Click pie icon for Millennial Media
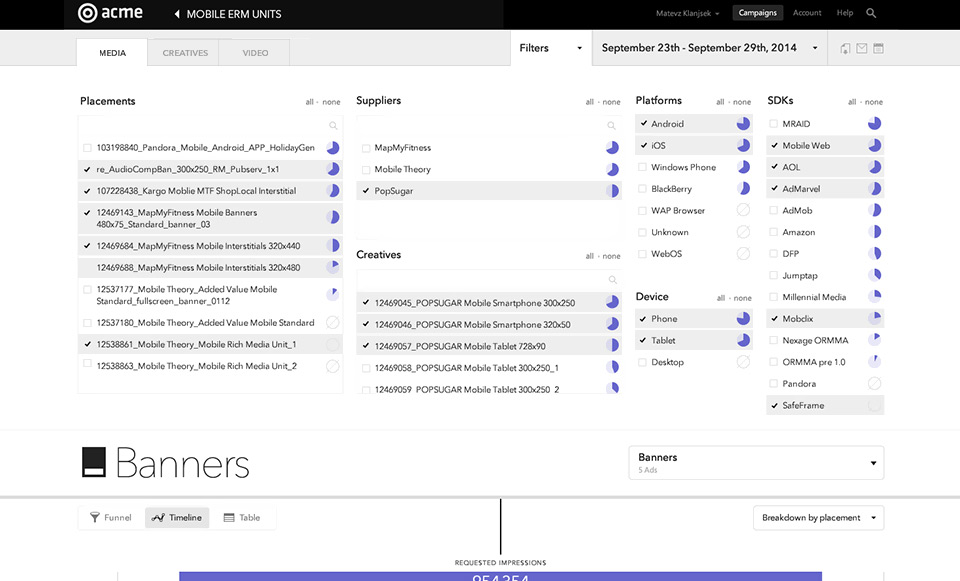960x581 pixels. click(874, 297)
